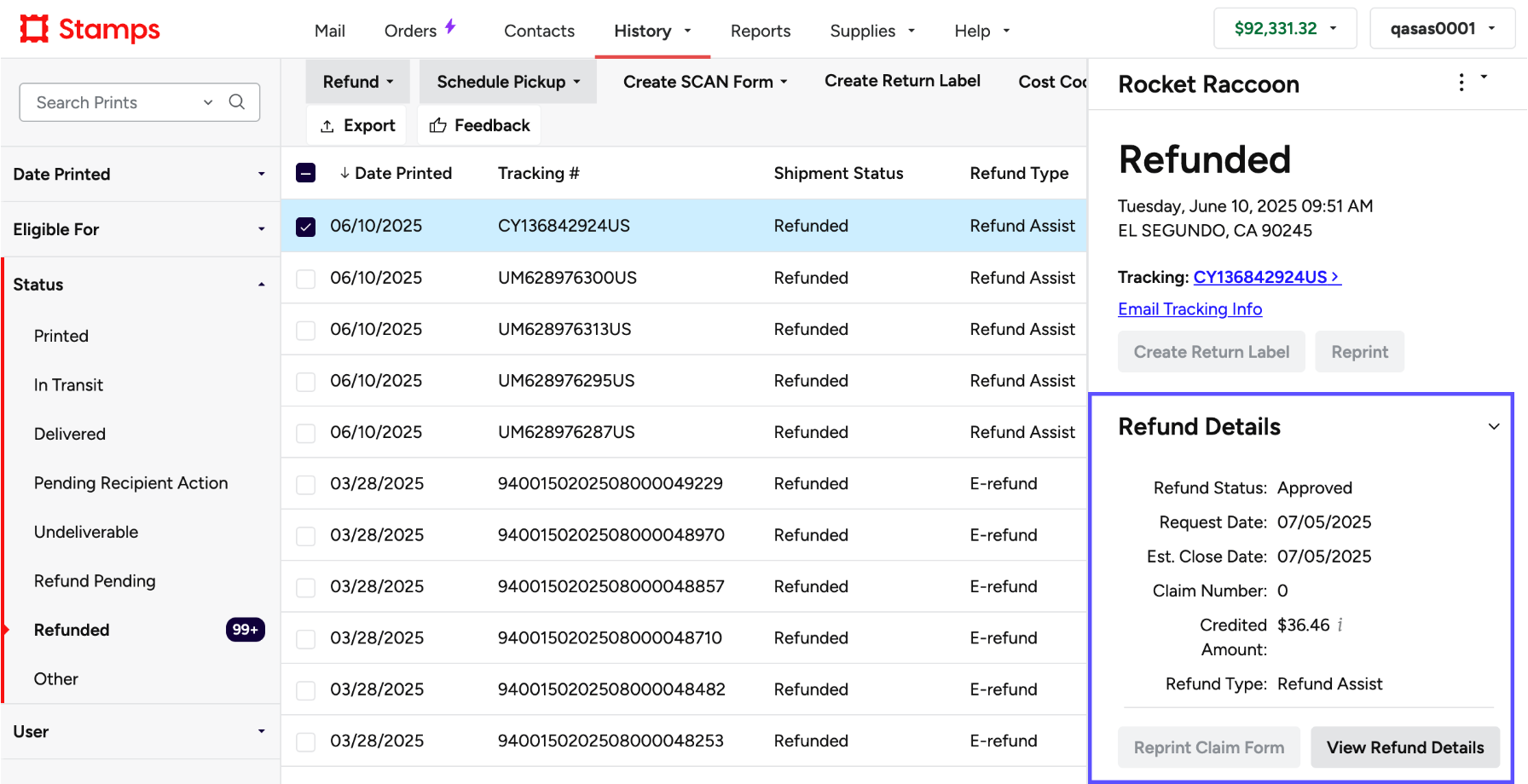The image size is (1528, 784).
Task: Click Create Return Label in the toolbar
Action: (x=901, y=81)
